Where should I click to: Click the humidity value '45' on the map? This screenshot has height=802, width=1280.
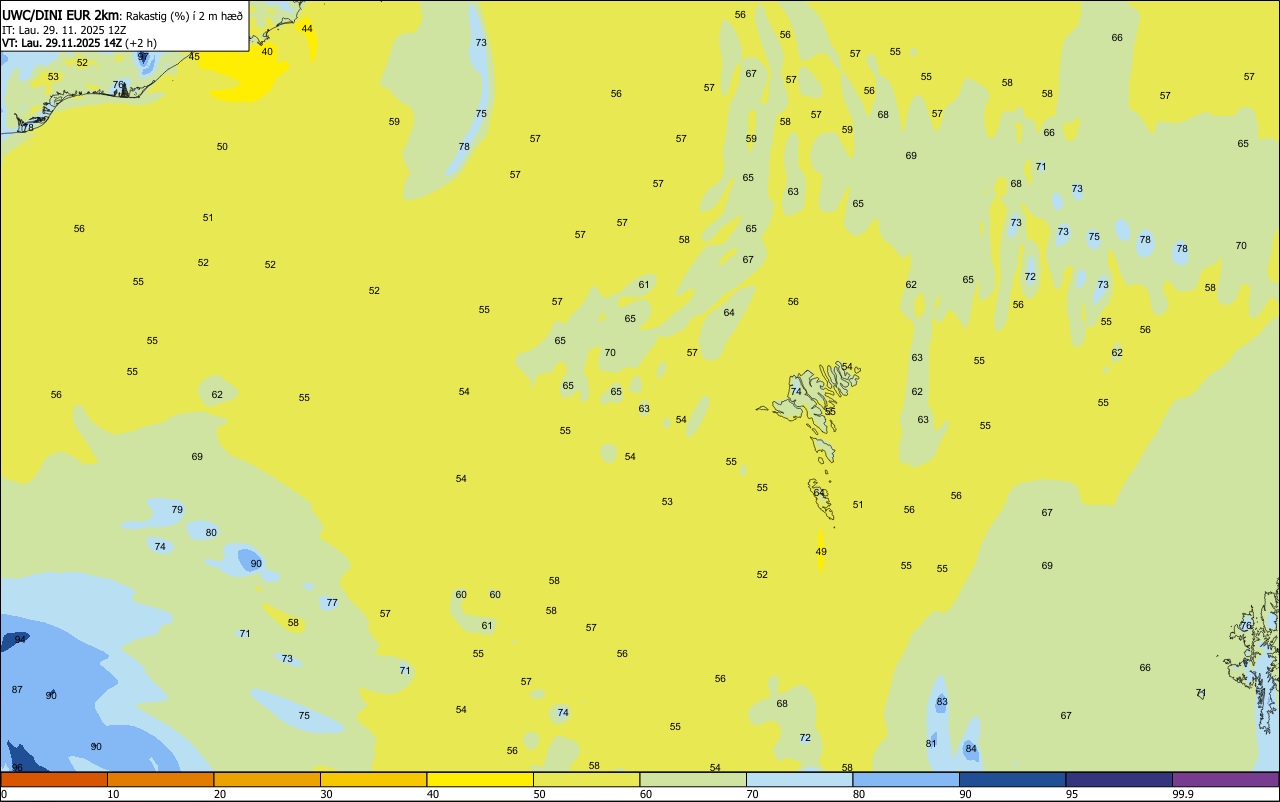(194, 57)
